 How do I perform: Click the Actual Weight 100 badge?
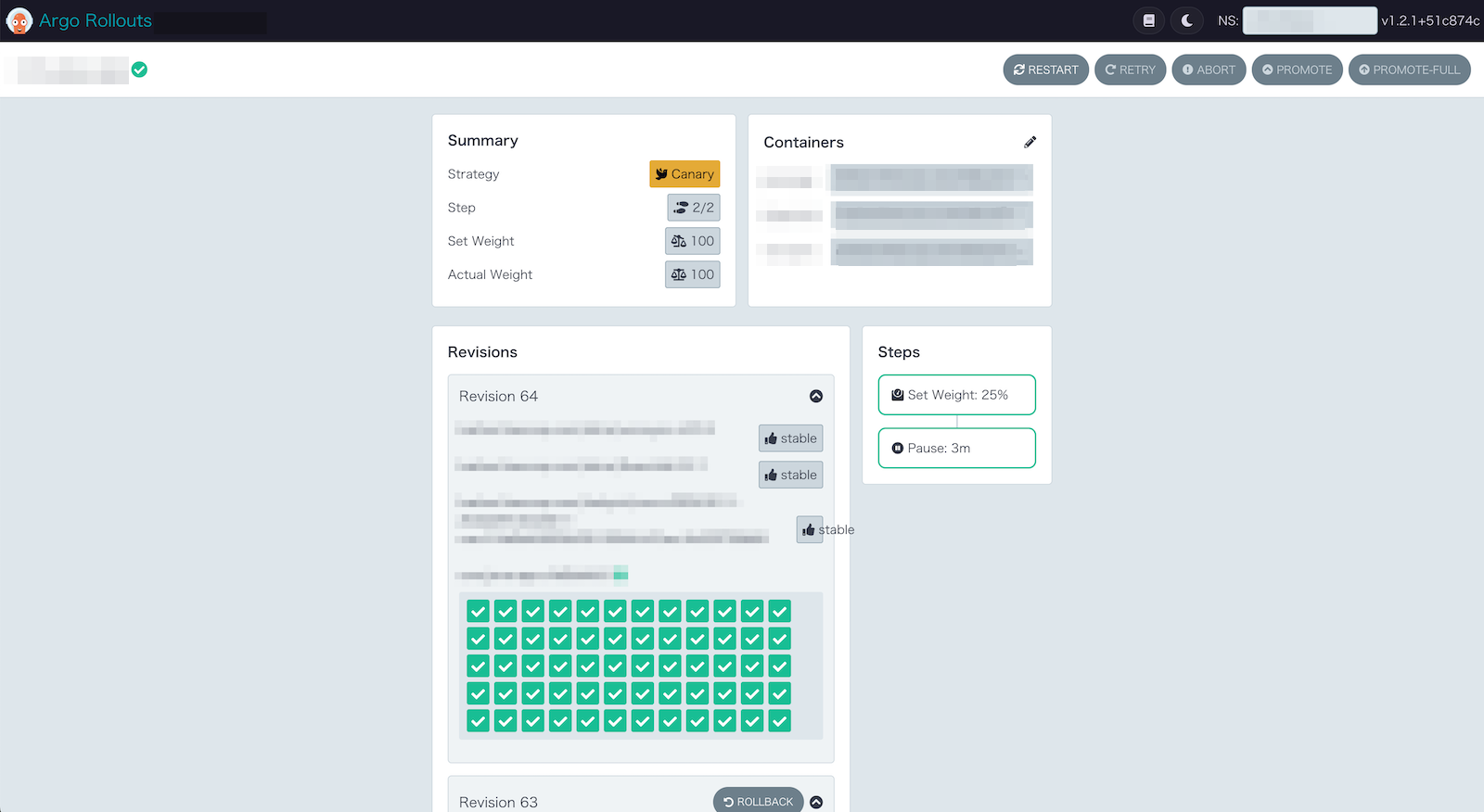click(x=693, y=274)
